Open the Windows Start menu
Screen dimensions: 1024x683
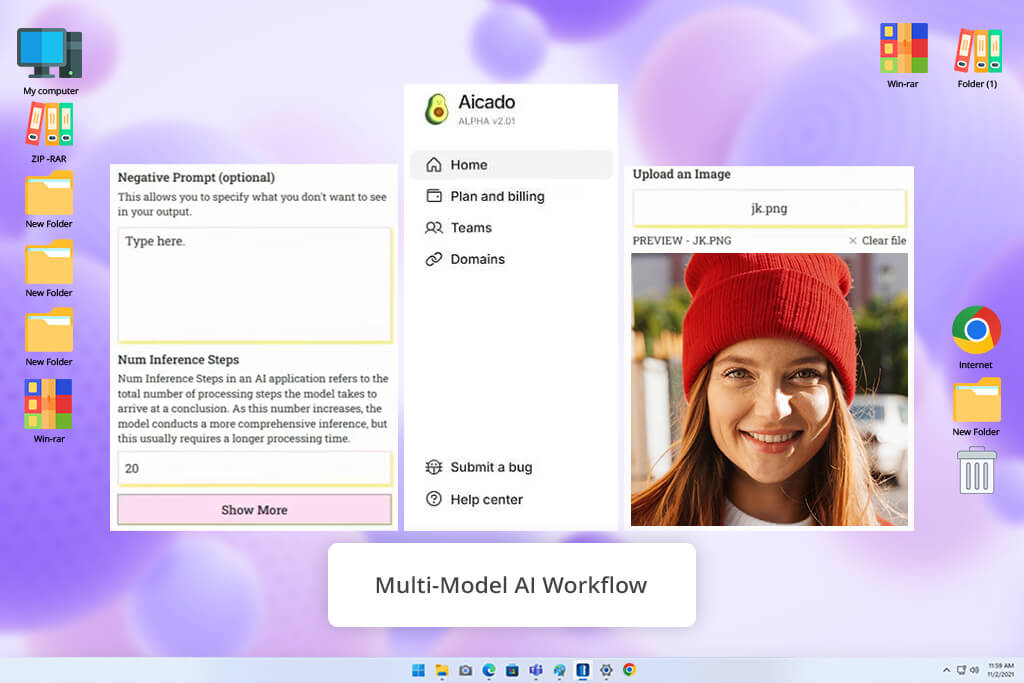419,670
